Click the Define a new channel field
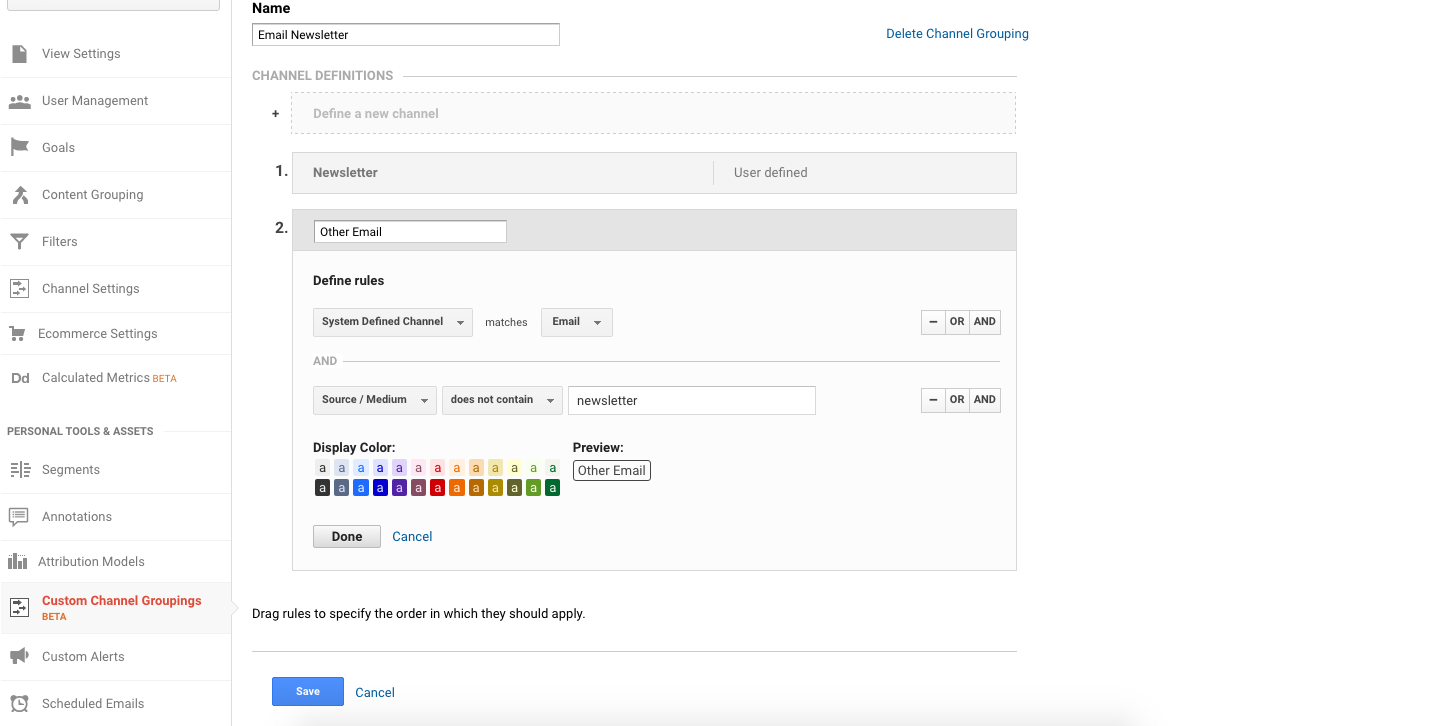The height and width of the screenshot is (726, 1456). click(x=652, y=113)
